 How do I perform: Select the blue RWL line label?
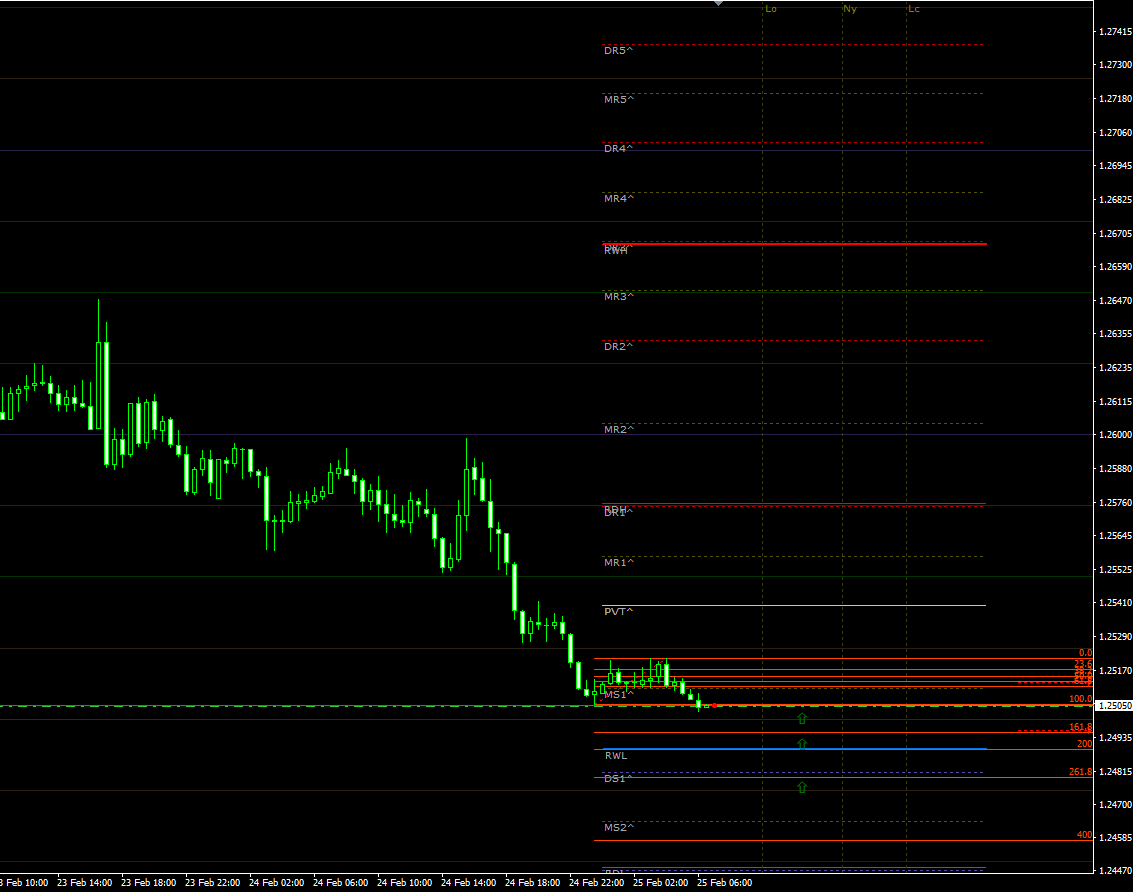click(616, 756)
